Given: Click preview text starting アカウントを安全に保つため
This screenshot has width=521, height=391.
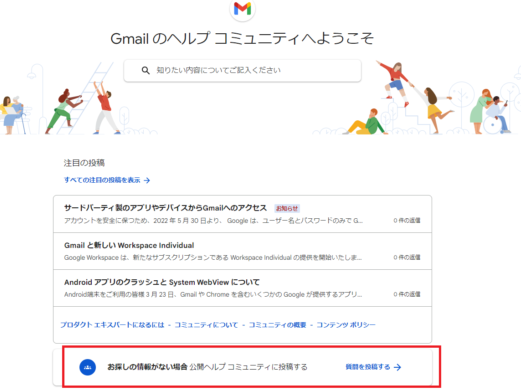Looking at the screenshot, I should tap(213, 221).
